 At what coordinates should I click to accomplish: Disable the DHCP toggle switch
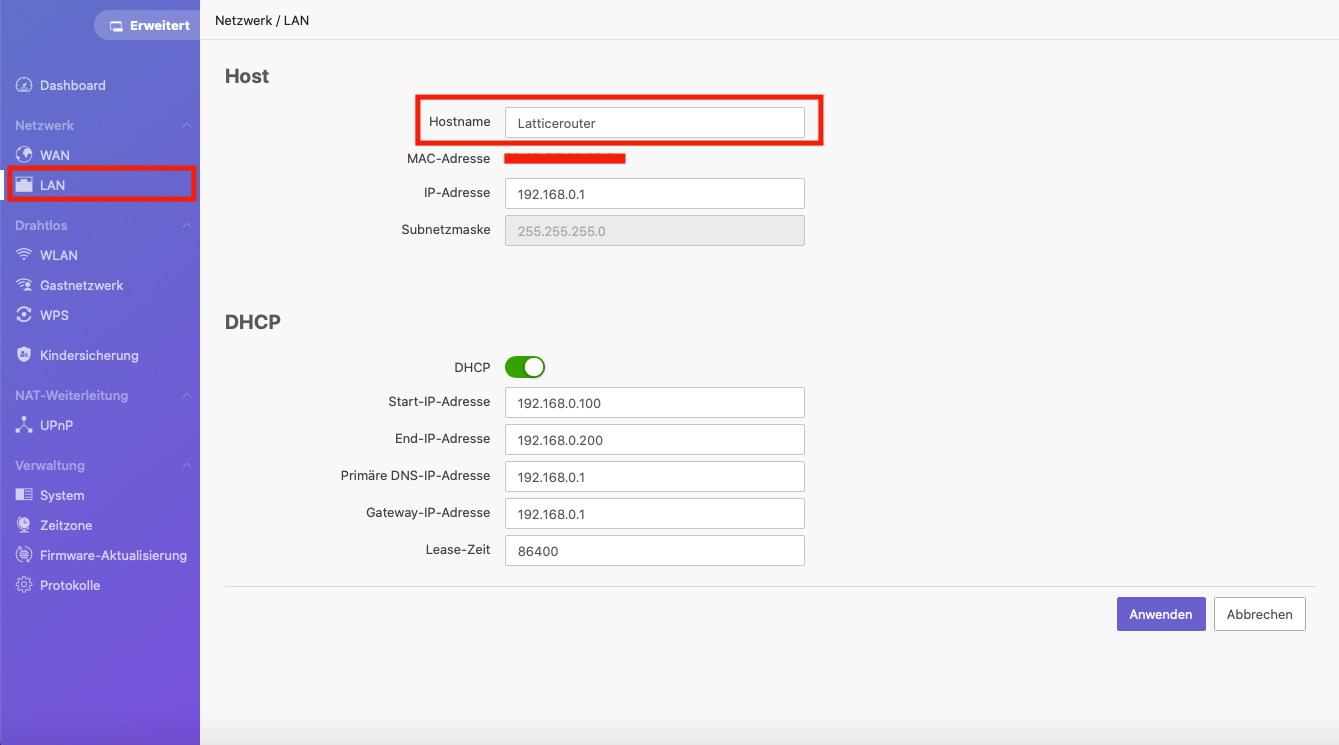click(x=525, y=367)
